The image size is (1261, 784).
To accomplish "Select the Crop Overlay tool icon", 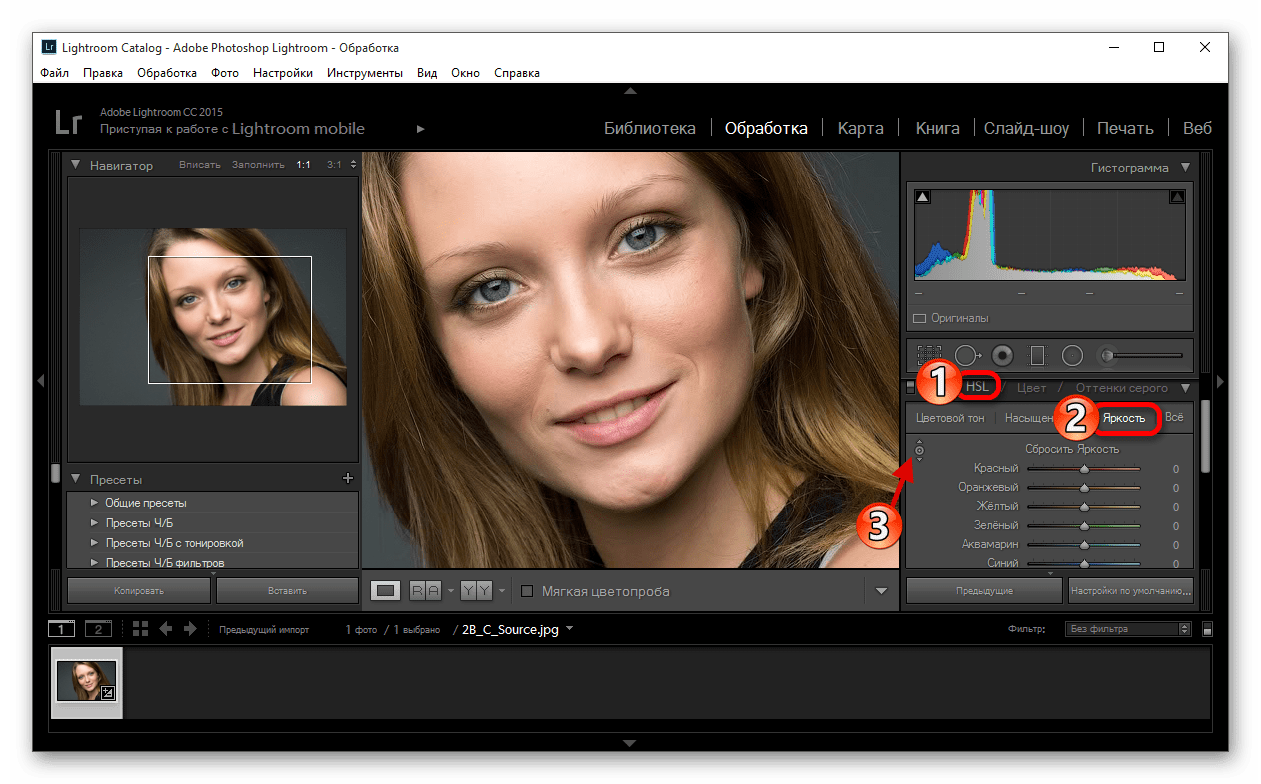I will [929, 355].
